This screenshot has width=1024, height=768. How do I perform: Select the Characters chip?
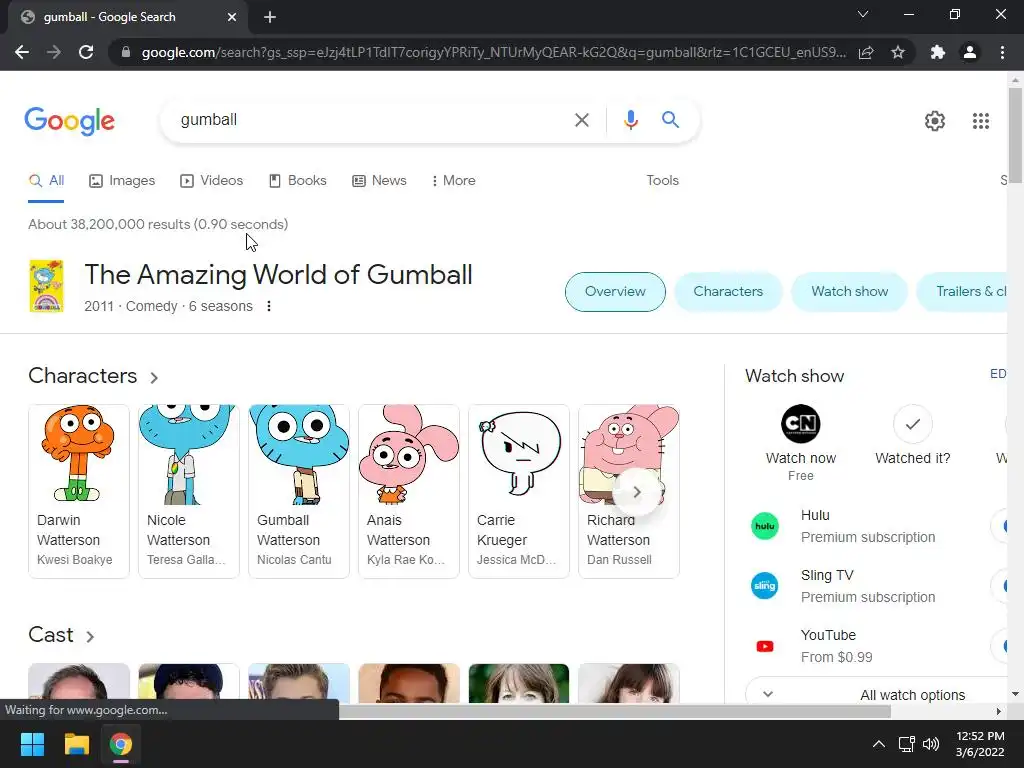click(728, 291)
